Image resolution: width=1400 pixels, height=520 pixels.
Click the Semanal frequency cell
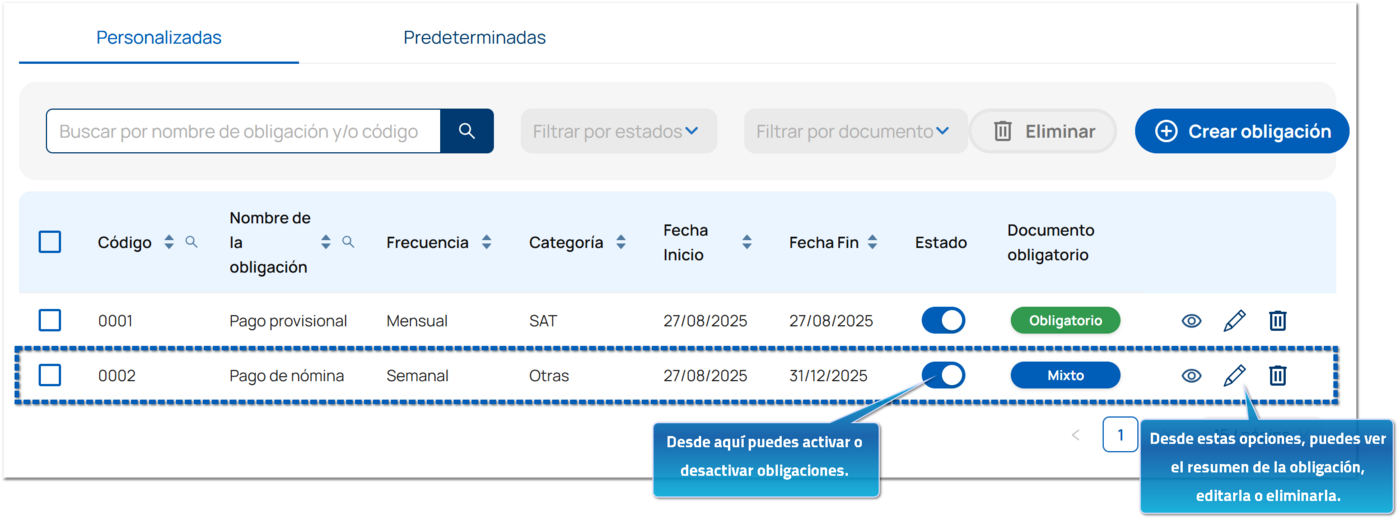click(x=417, y=376)
